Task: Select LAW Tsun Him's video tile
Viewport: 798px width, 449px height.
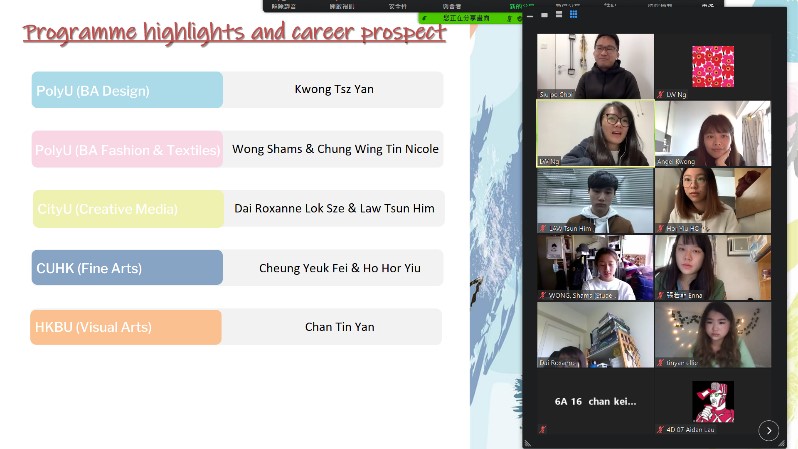Action: point(595,200)
